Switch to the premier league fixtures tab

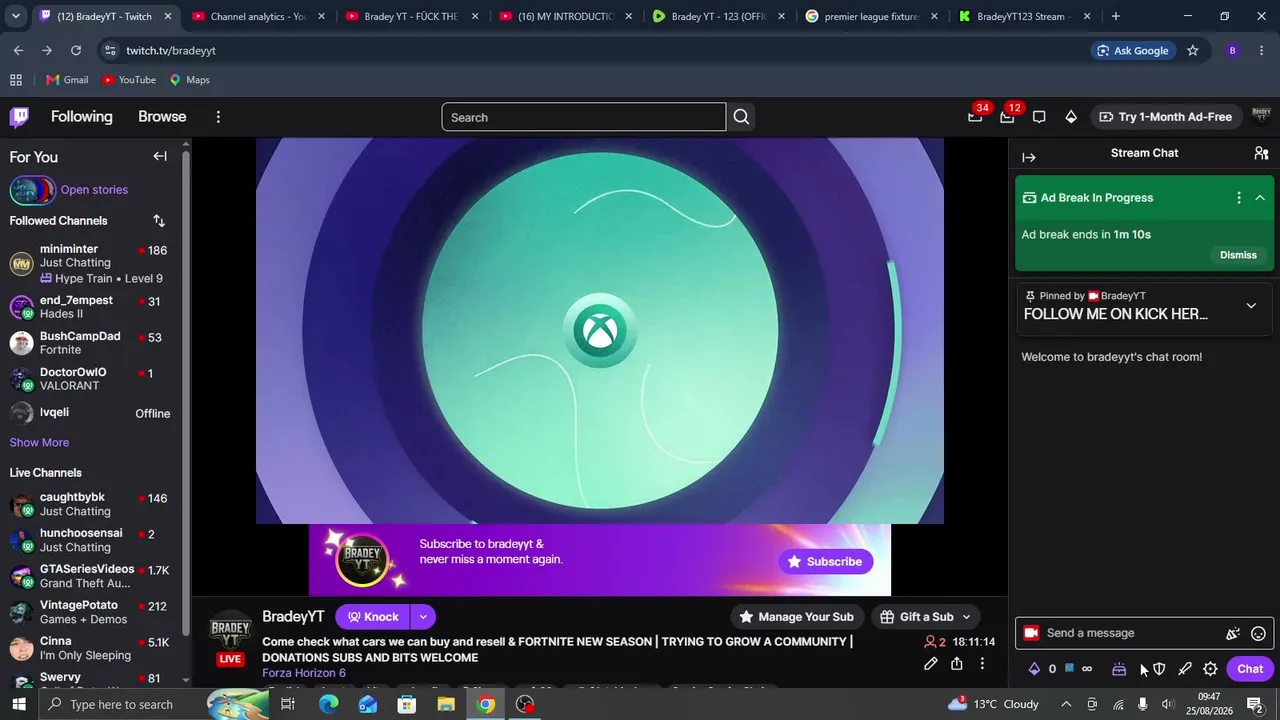click(872, 16)
